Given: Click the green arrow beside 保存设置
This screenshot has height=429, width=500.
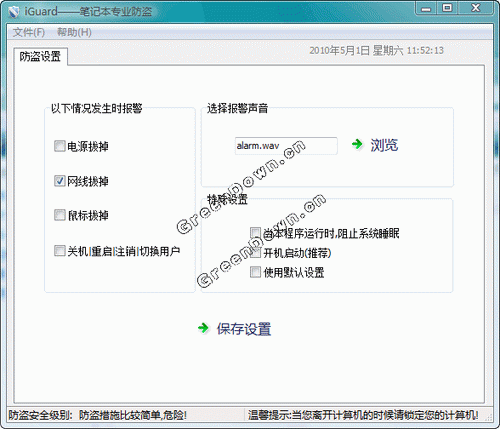Looking at the screenshot, I should click(203, 328).
